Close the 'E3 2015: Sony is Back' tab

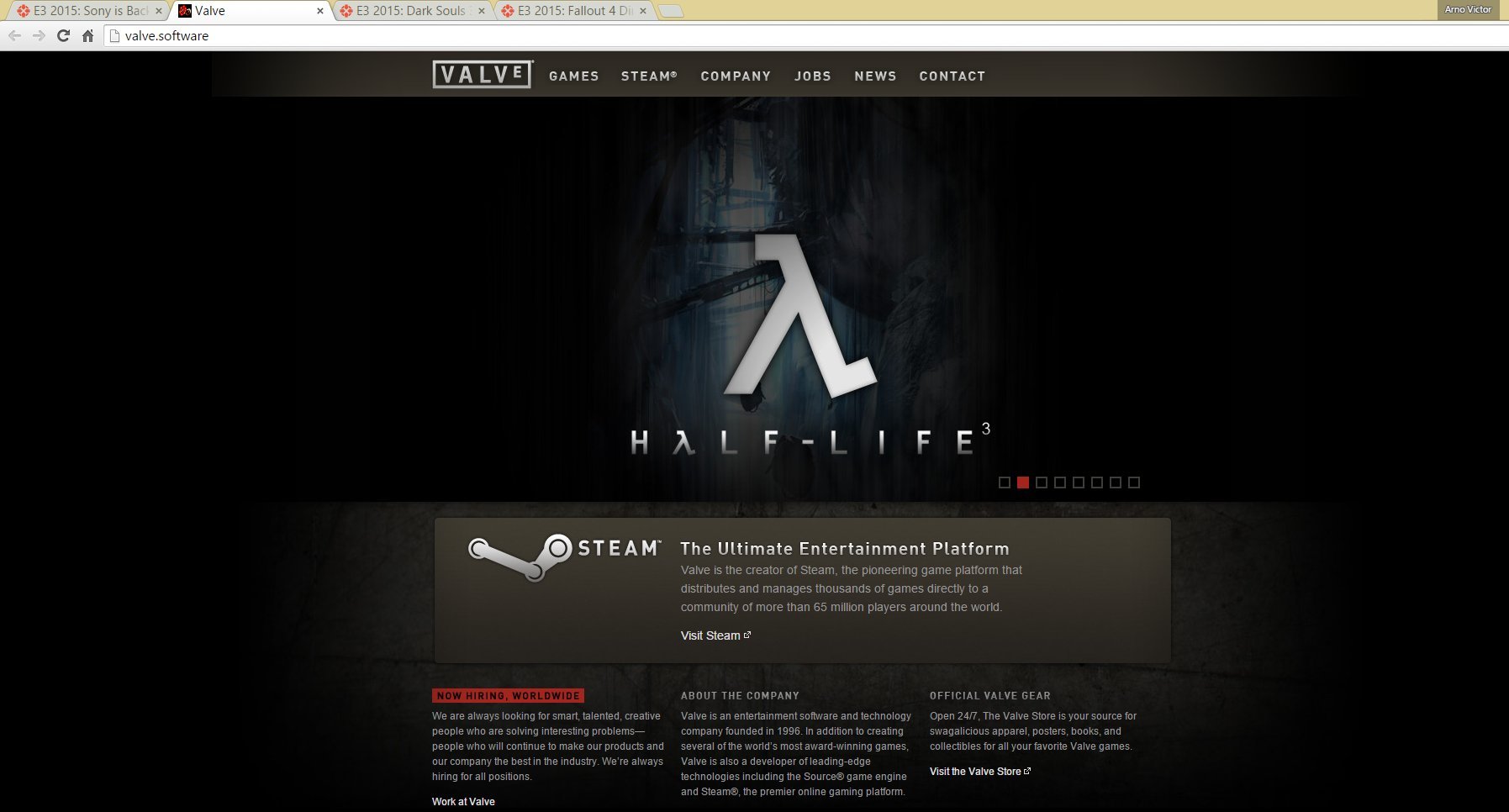pyautogui.click(x=159, y=11)
